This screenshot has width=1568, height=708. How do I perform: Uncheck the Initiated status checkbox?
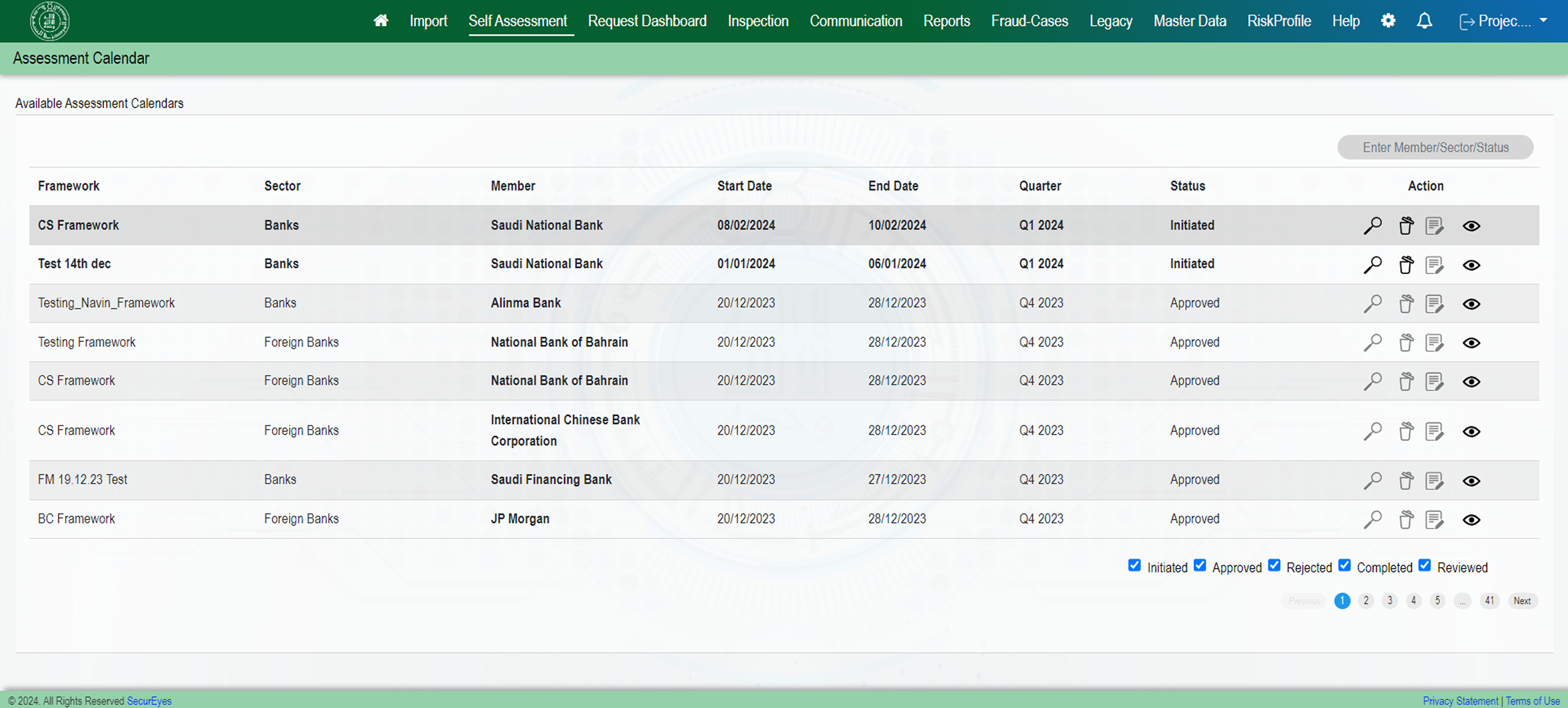1134,565
